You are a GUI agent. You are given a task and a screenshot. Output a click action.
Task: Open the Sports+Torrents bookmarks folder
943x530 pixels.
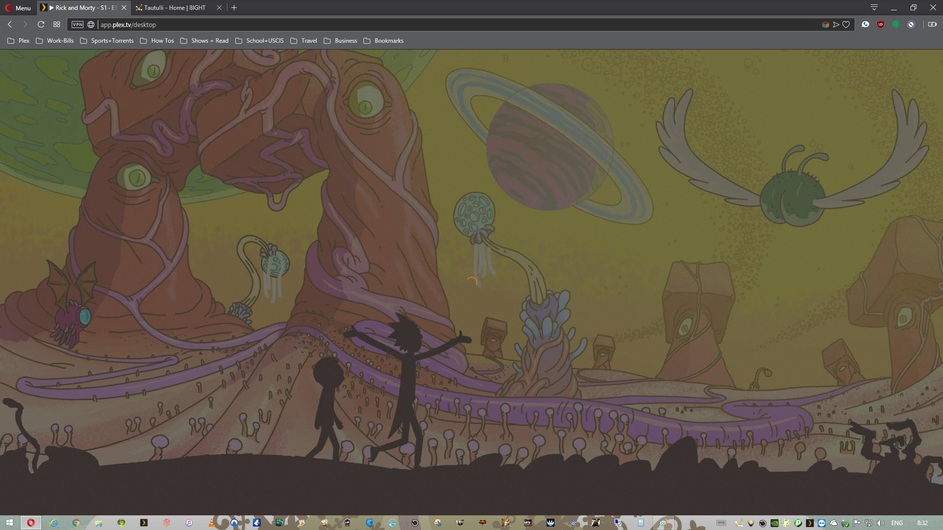coord(106,41)
